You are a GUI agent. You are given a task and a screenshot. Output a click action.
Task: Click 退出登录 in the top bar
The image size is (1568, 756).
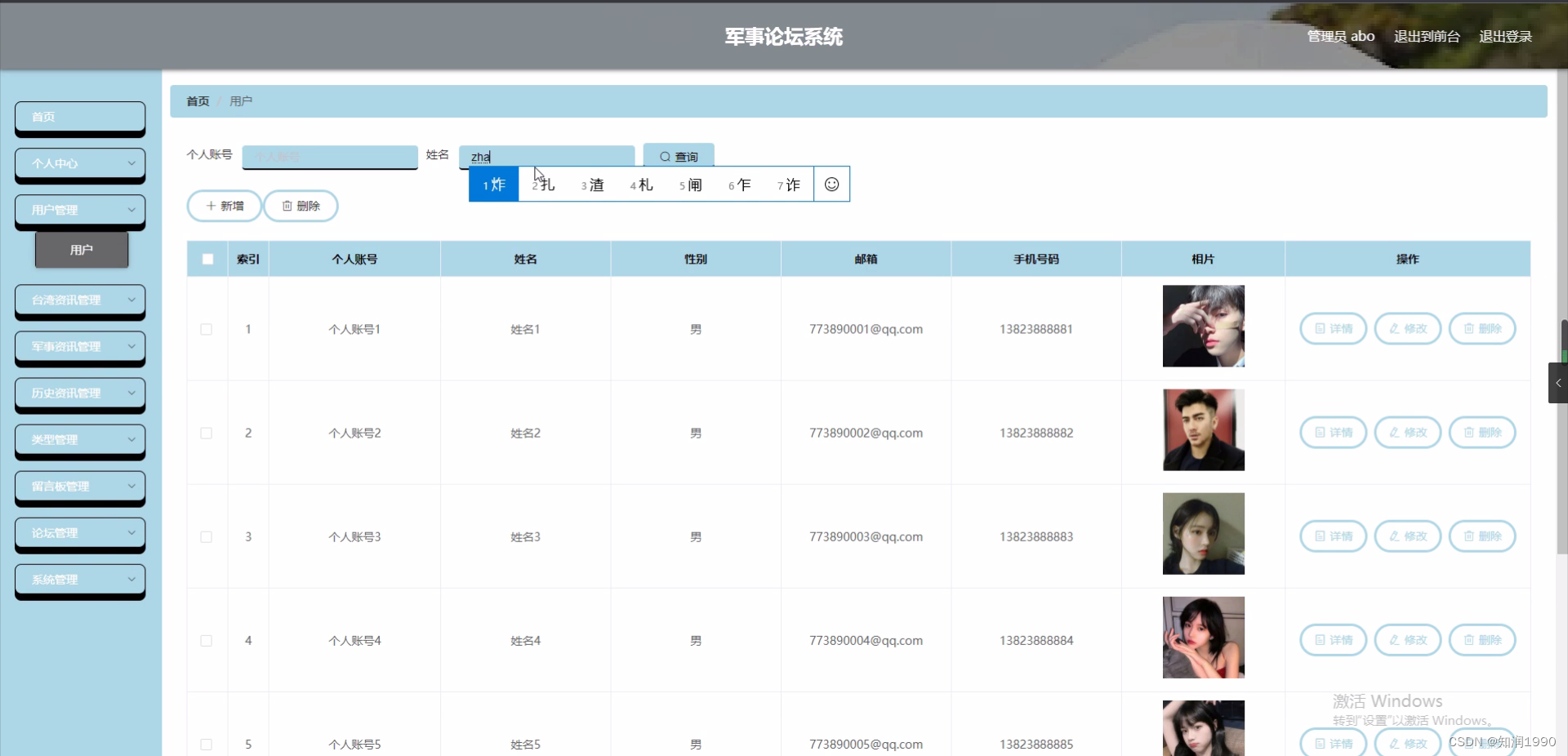click(1507, 36)
